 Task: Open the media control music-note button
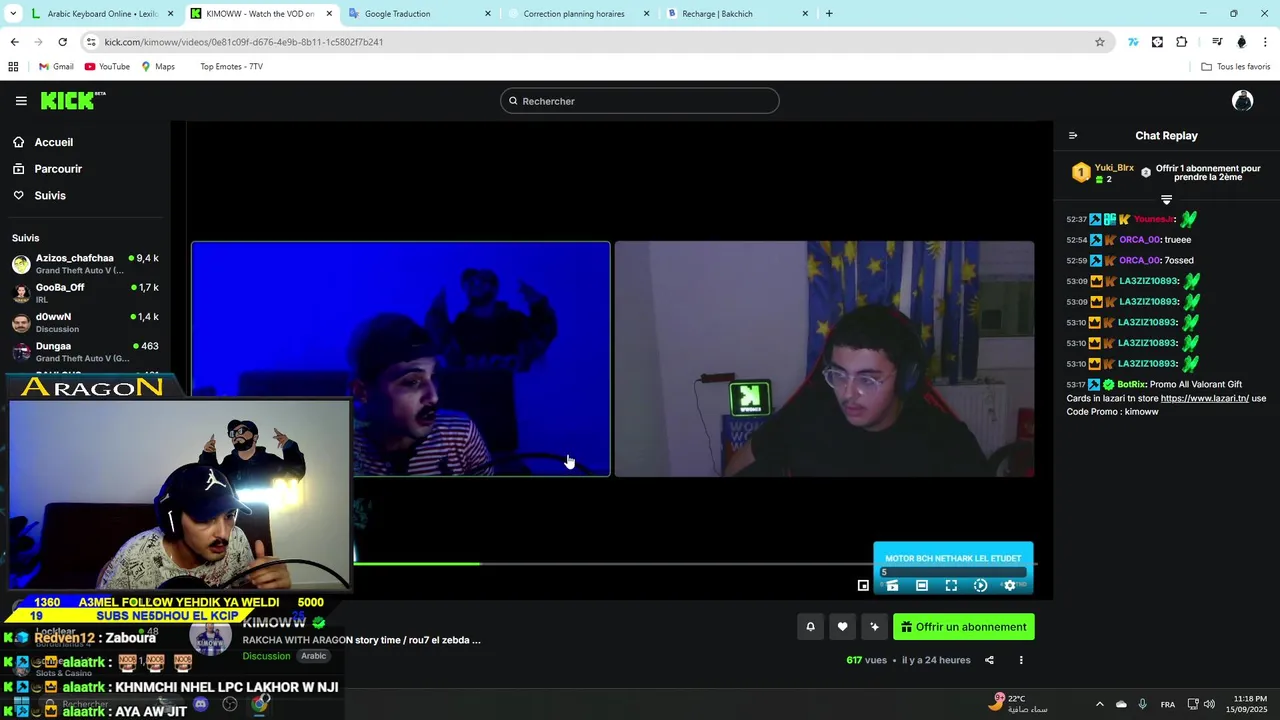tap(1217, 42)
